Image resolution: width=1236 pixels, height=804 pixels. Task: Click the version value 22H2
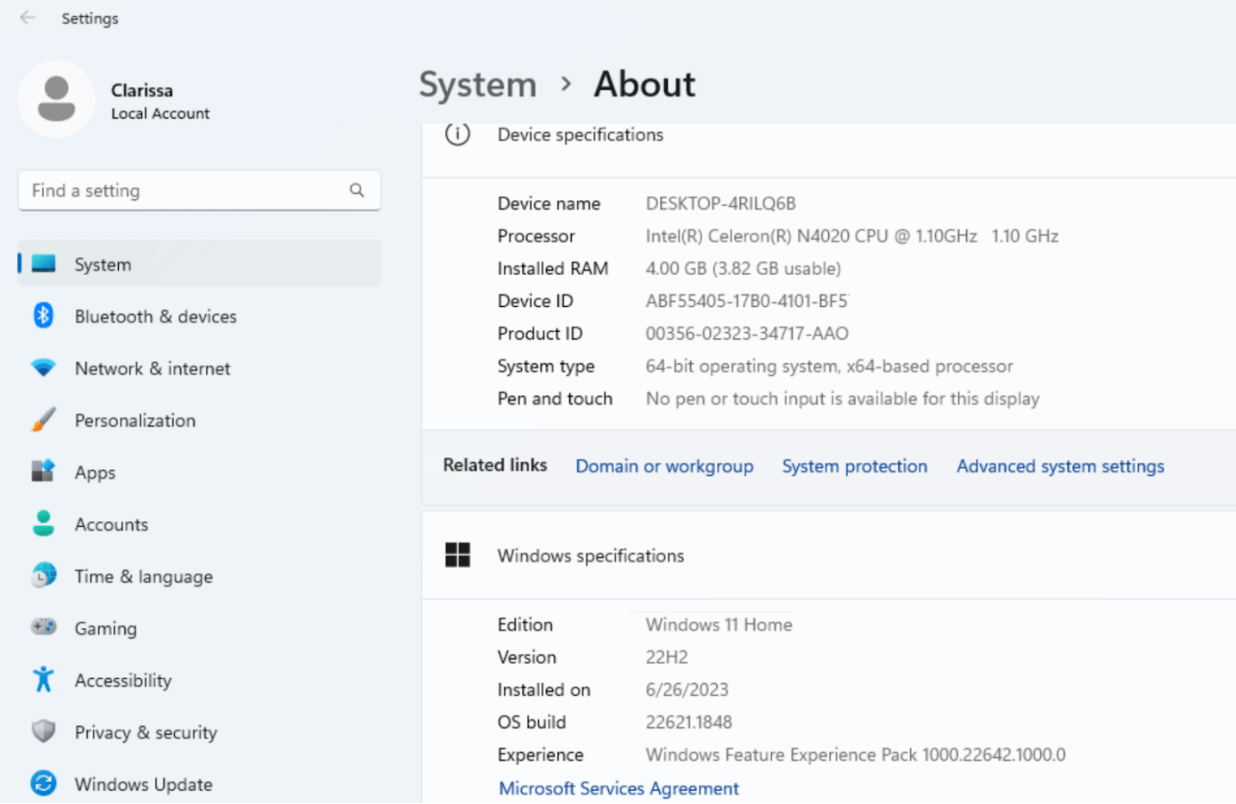point(667,657)
